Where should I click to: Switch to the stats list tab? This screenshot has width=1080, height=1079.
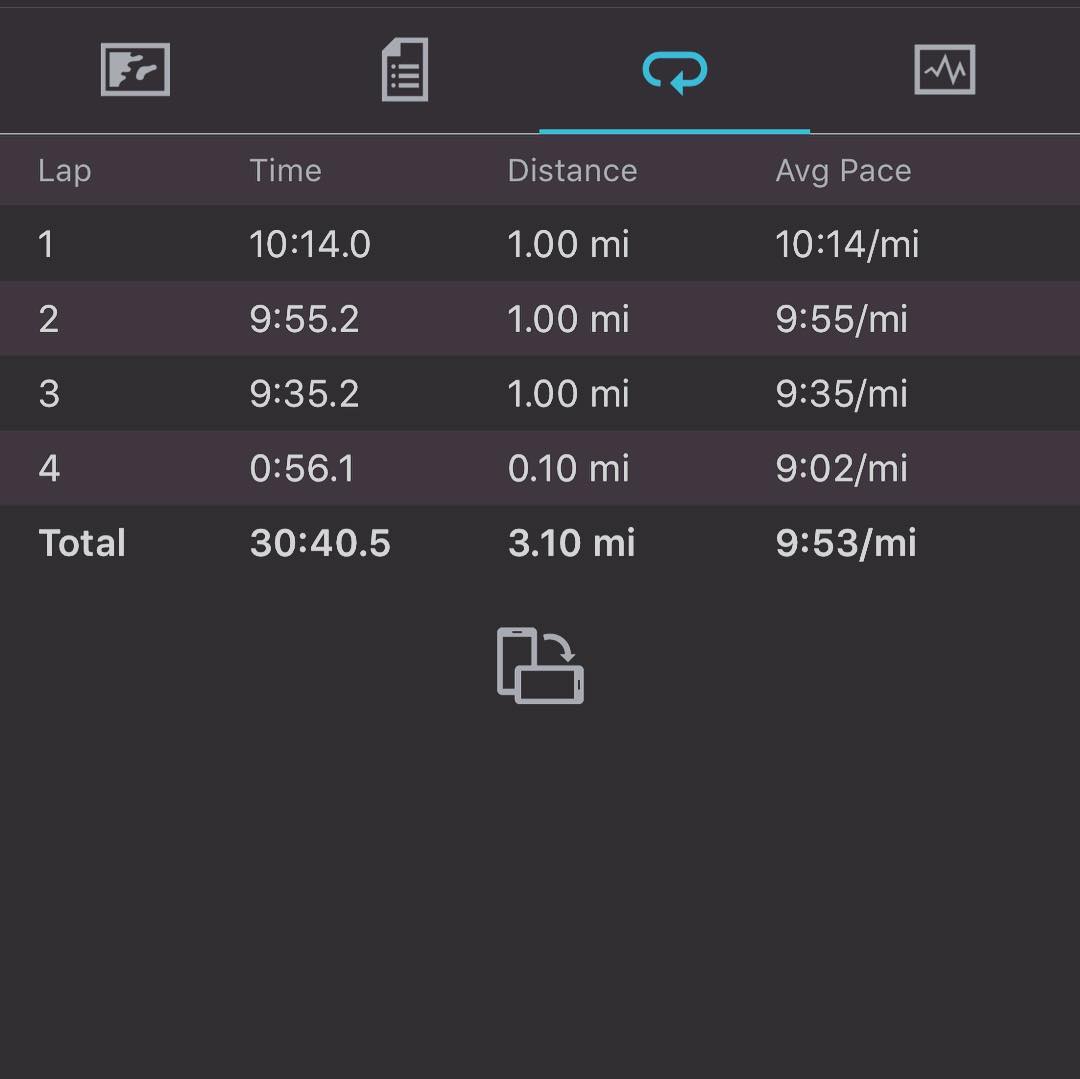tap(405, 70)
